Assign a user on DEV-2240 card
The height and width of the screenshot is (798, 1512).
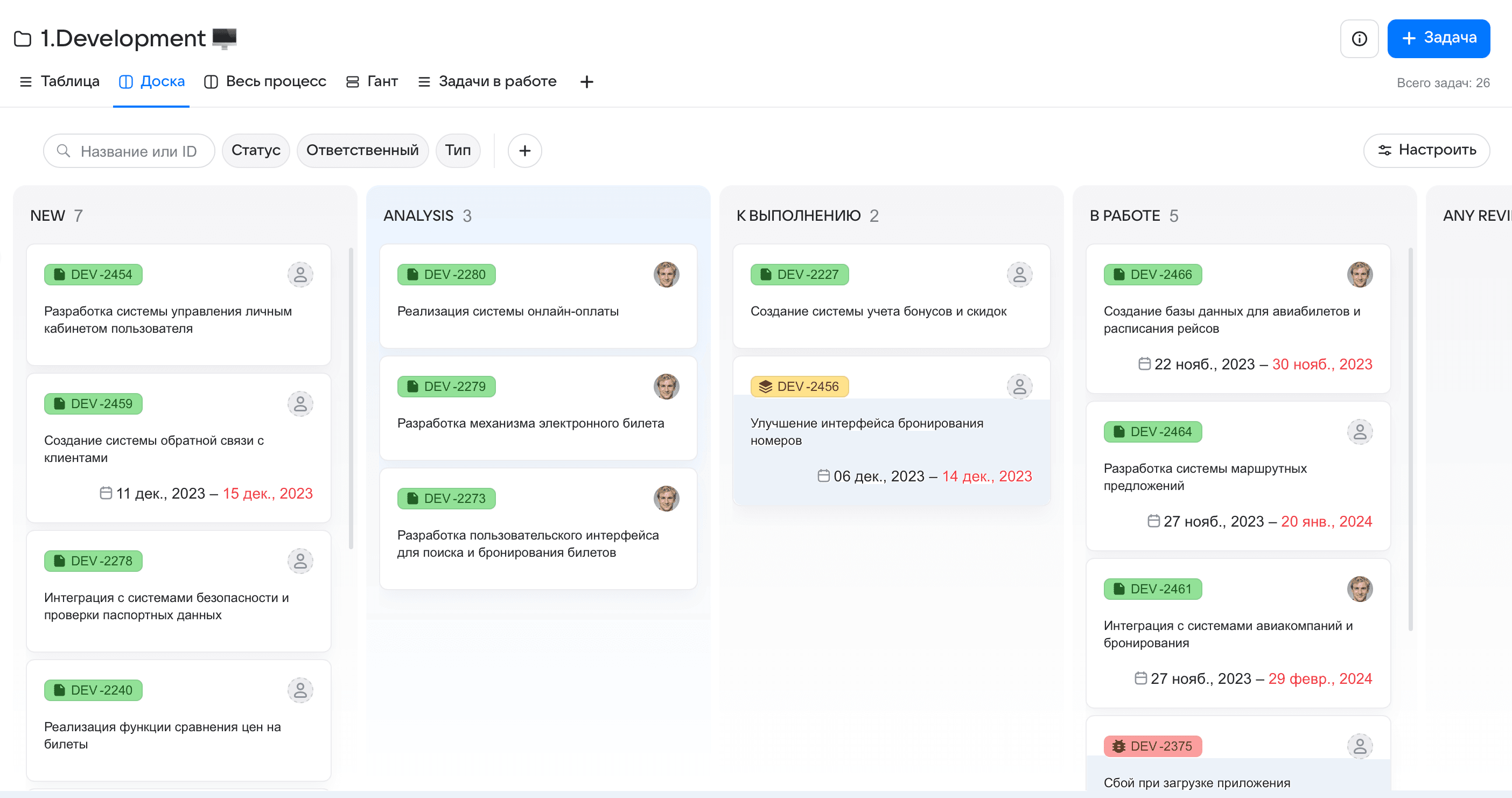point(300,690)
